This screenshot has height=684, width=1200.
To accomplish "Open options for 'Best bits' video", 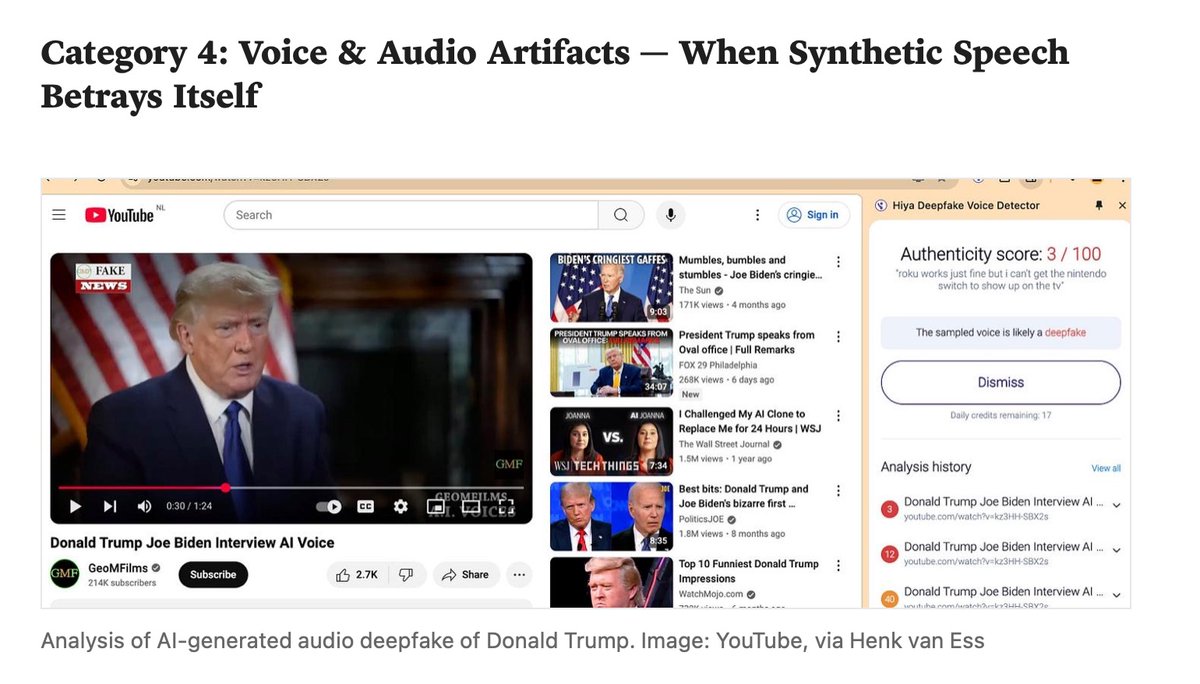I will 838,491.
